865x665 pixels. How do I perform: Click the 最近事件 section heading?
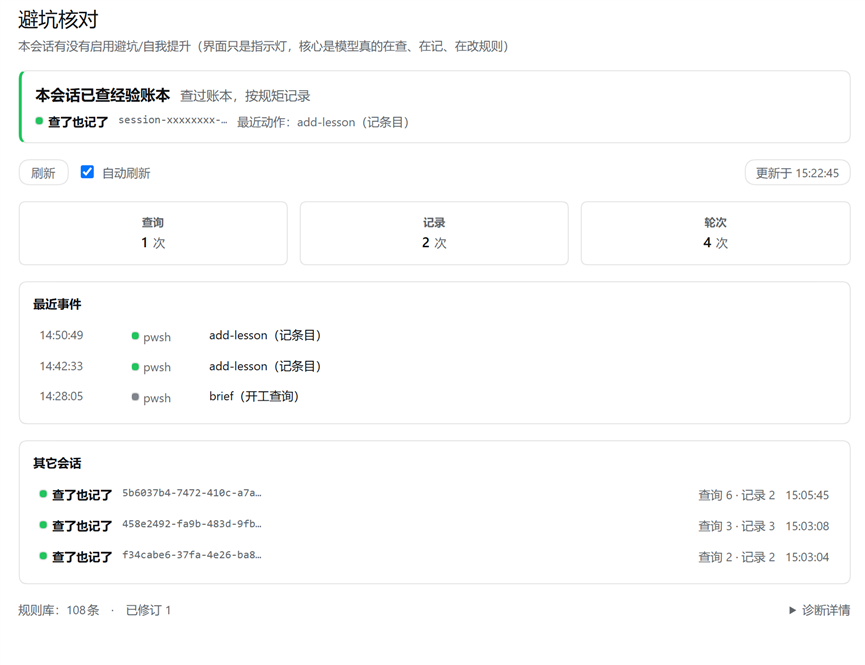pyautogui.click(x=57, y=304)
